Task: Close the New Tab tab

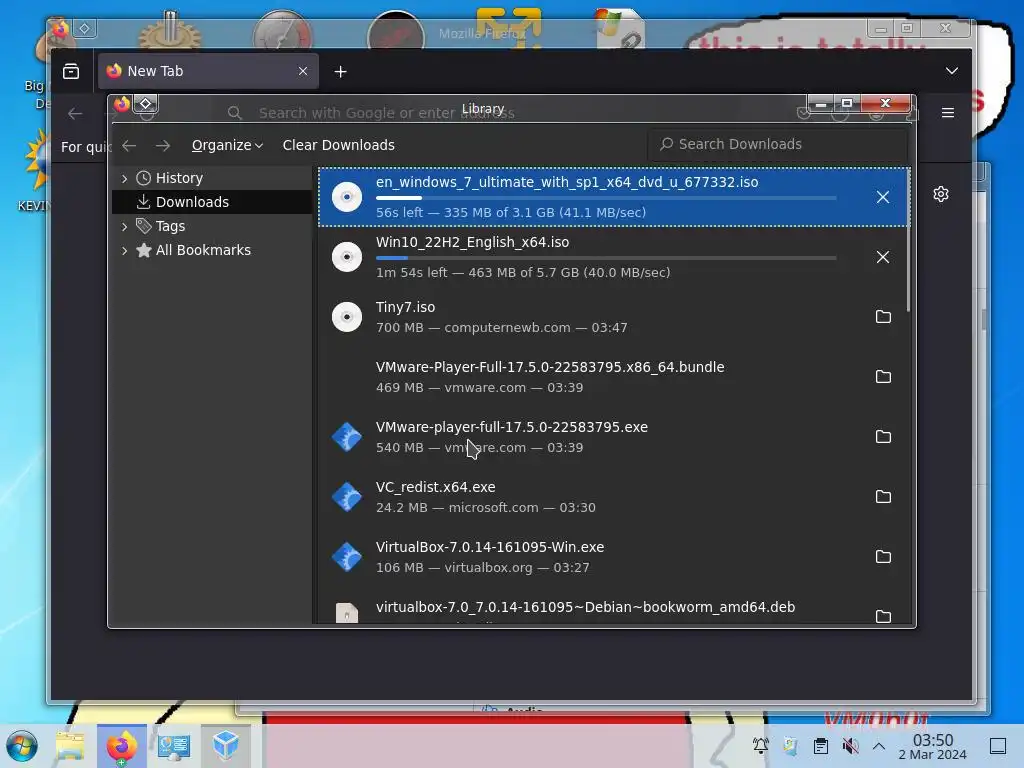Action: pyautogui.click(x=303, y=71)
